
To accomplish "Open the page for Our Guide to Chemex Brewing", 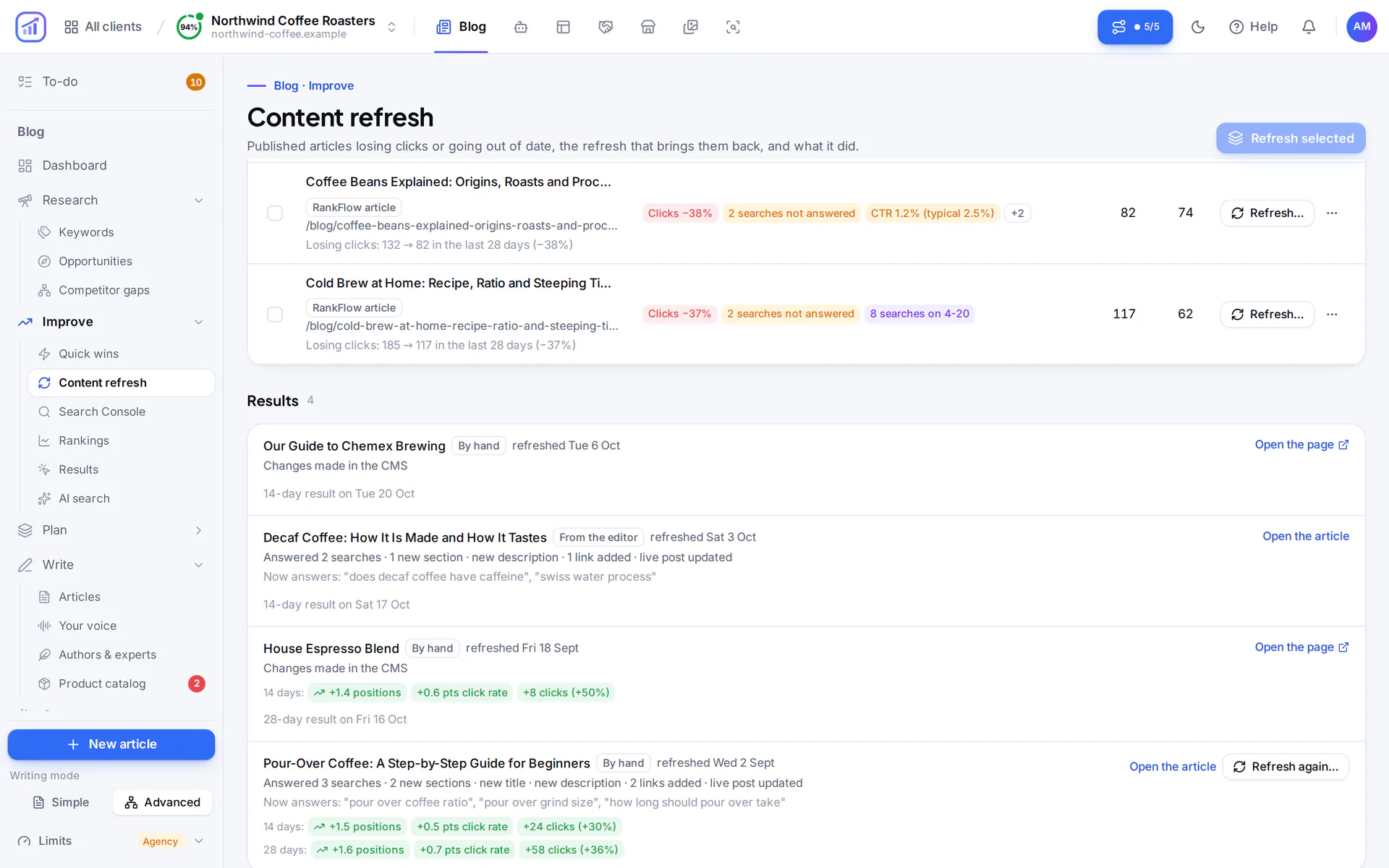I will [1301, 445].
